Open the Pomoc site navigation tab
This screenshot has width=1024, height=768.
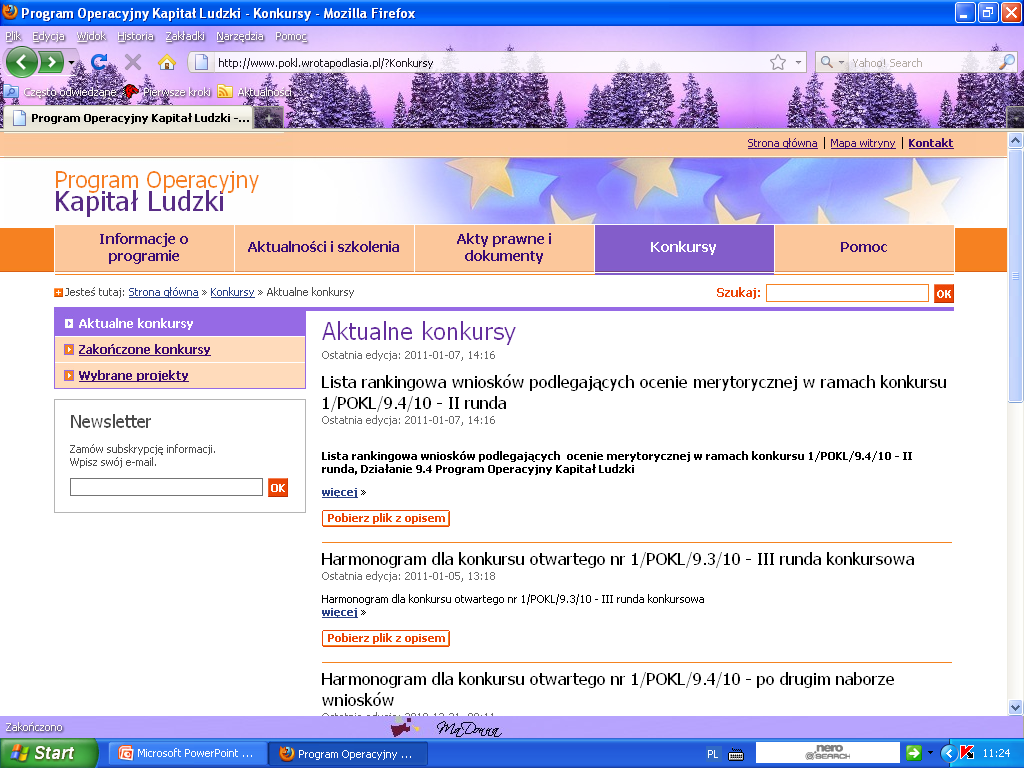click(863, 248)
